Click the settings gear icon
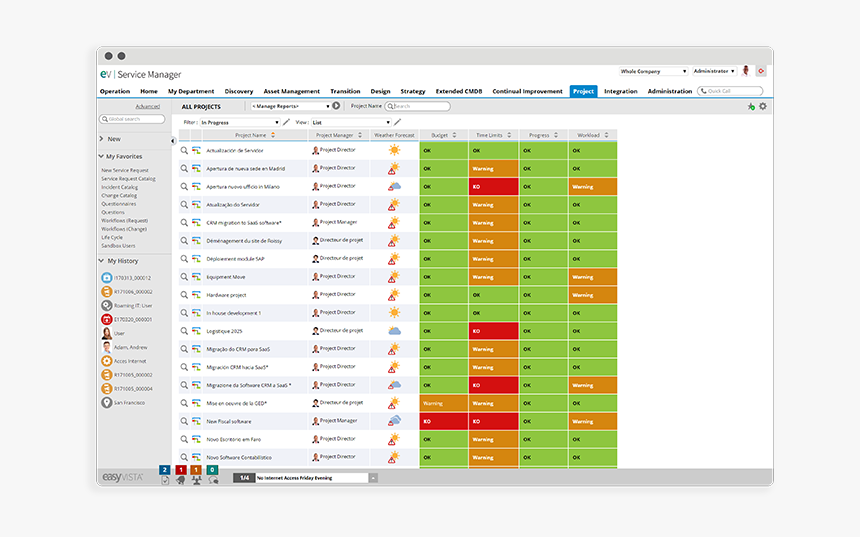Screen dimensions: 860x537 coord(763,106)
